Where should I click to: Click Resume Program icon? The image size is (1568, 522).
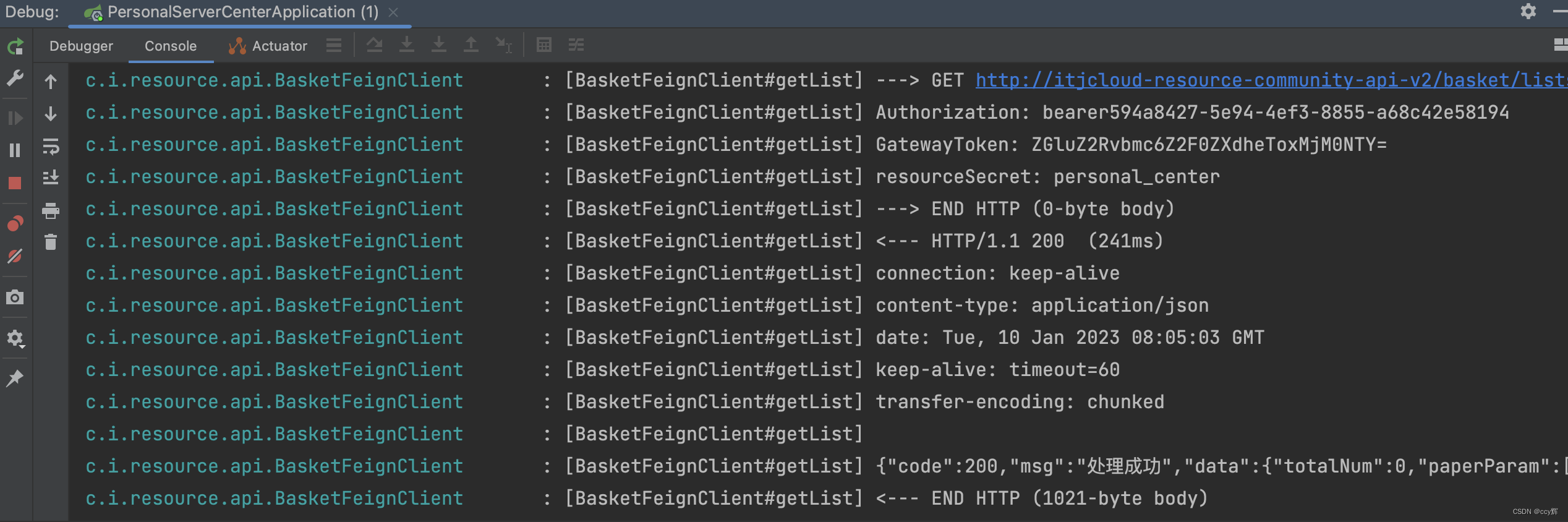tap(15, 118)
